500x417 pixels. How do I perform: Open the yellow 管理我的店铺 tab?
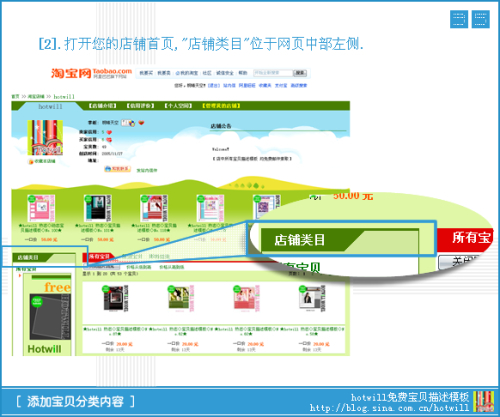[221, 106]
